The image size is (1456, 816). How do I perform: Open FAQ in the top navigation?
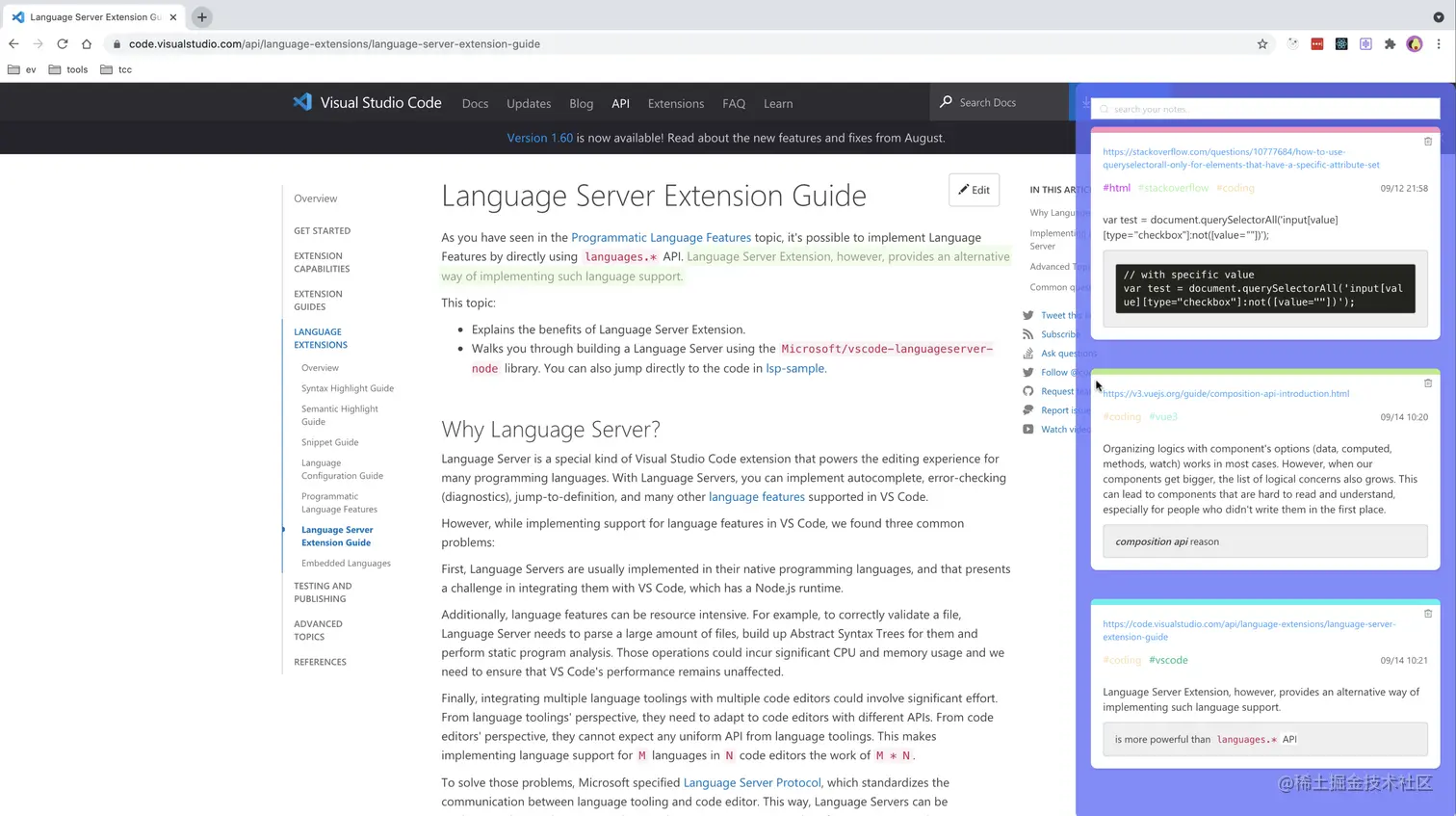click(x=734, y=103)
